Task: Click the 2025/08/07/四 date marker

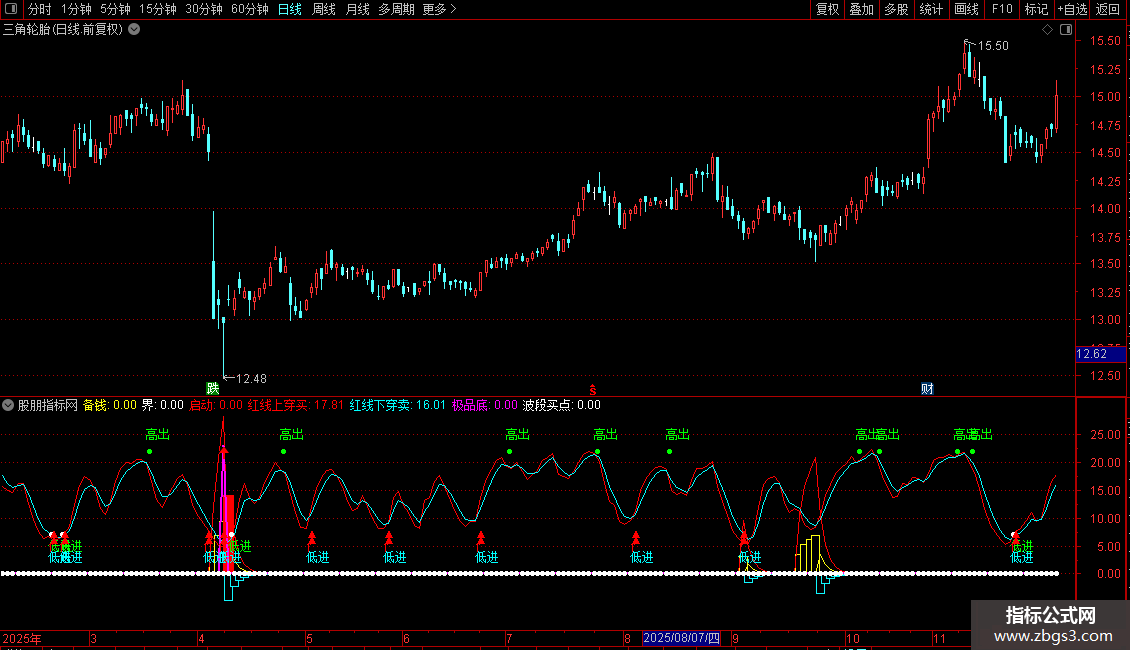Action: click(681, 638)
